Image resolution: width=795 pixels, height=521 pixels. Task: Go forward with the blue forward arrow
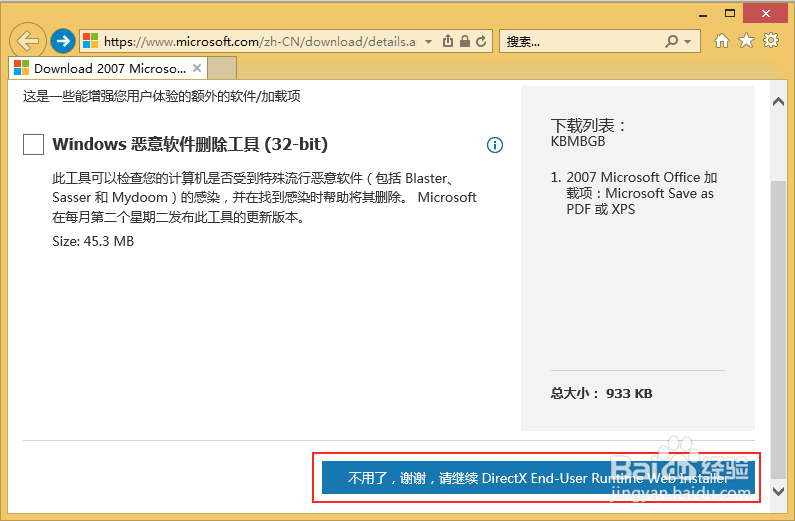tap(63, 41)
